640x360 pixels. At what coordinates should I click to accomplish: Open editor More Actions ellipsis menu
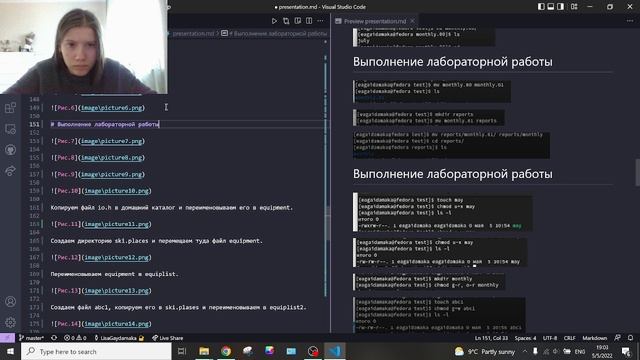pyautogui.click(x=321, y=21)
